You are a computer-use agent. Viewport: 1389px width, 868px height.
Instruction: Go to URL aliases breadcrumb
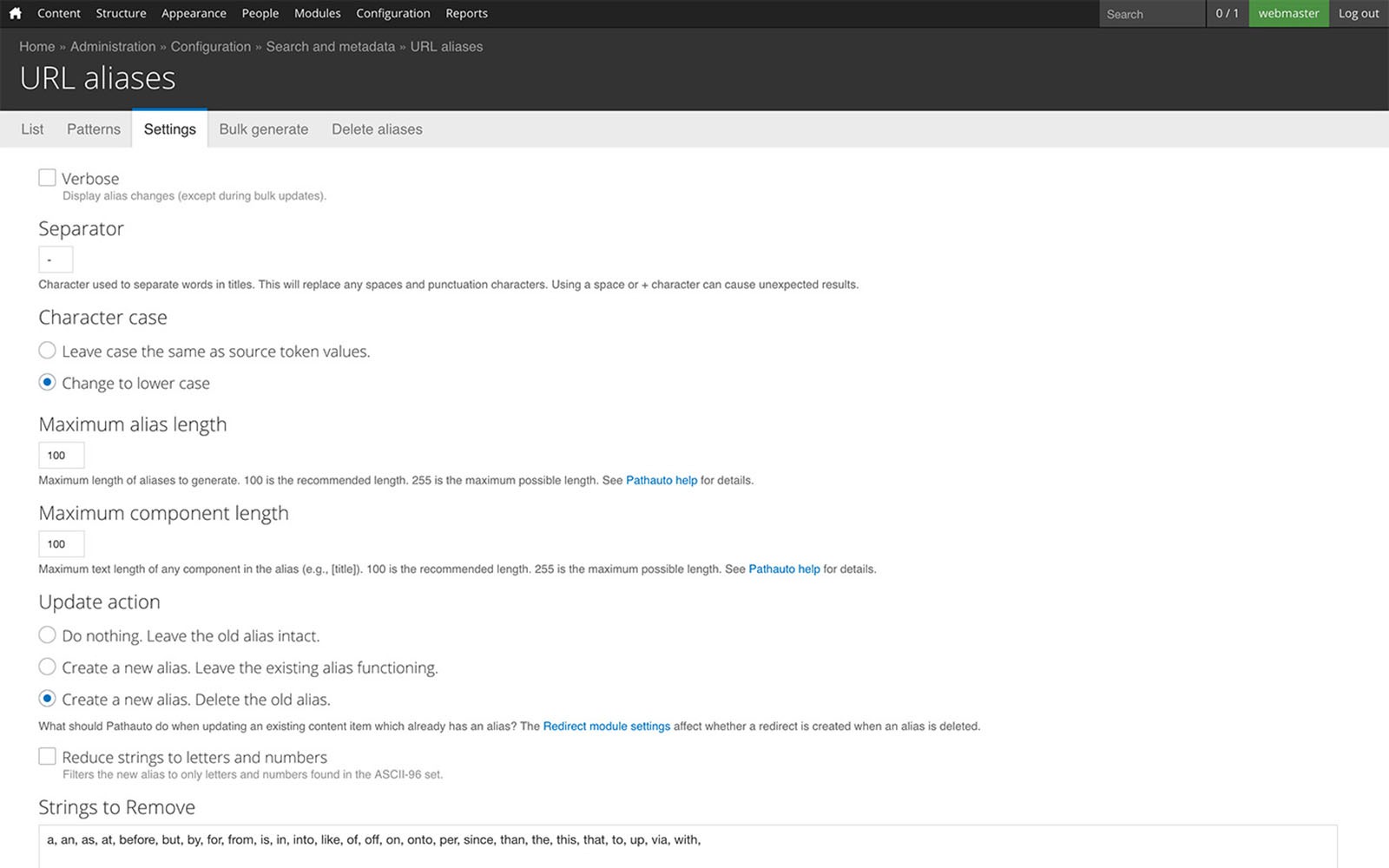(446, 47)
